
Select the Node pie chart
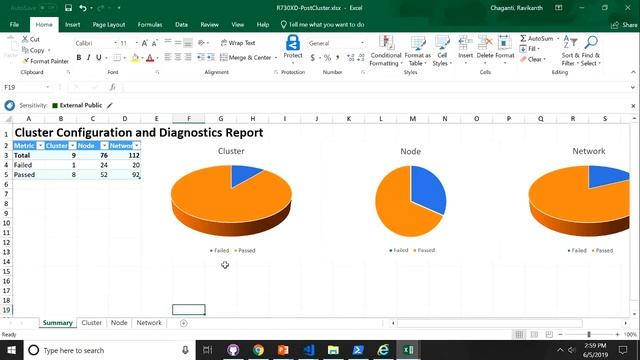click(411, 201)
